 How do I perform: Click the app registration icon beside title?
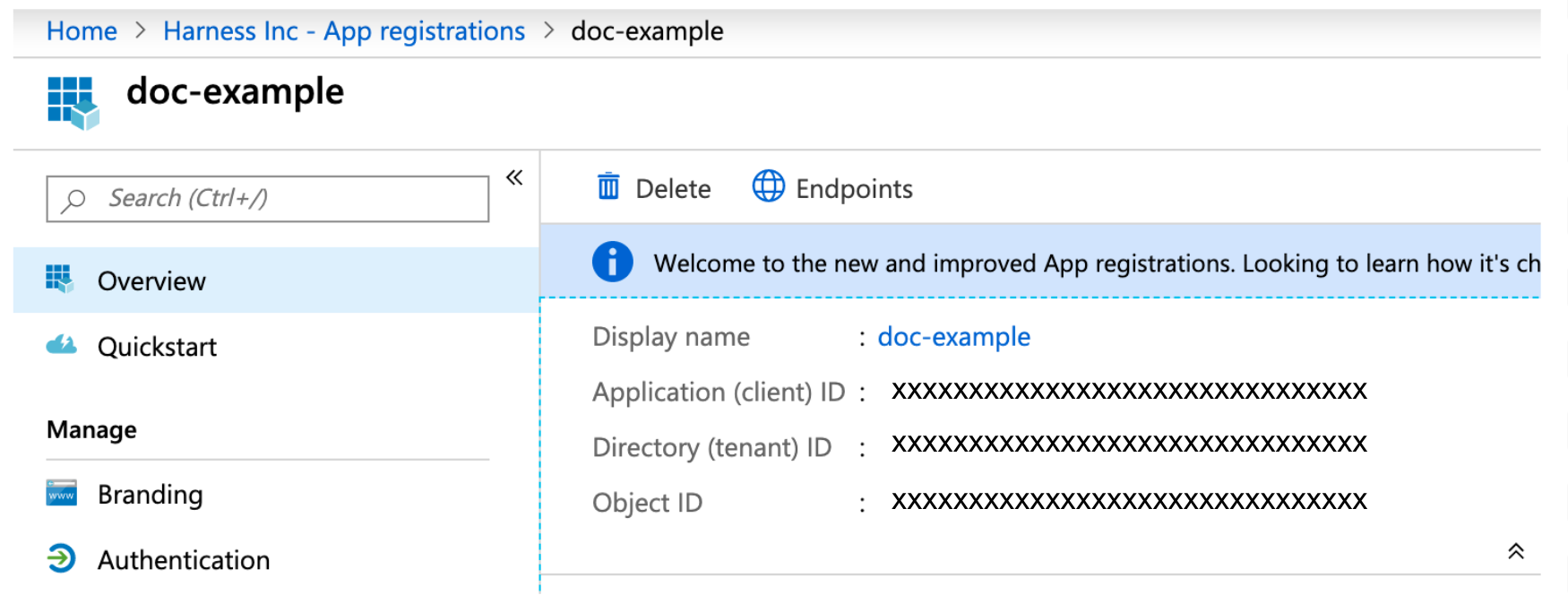click(x=73, y=102)
